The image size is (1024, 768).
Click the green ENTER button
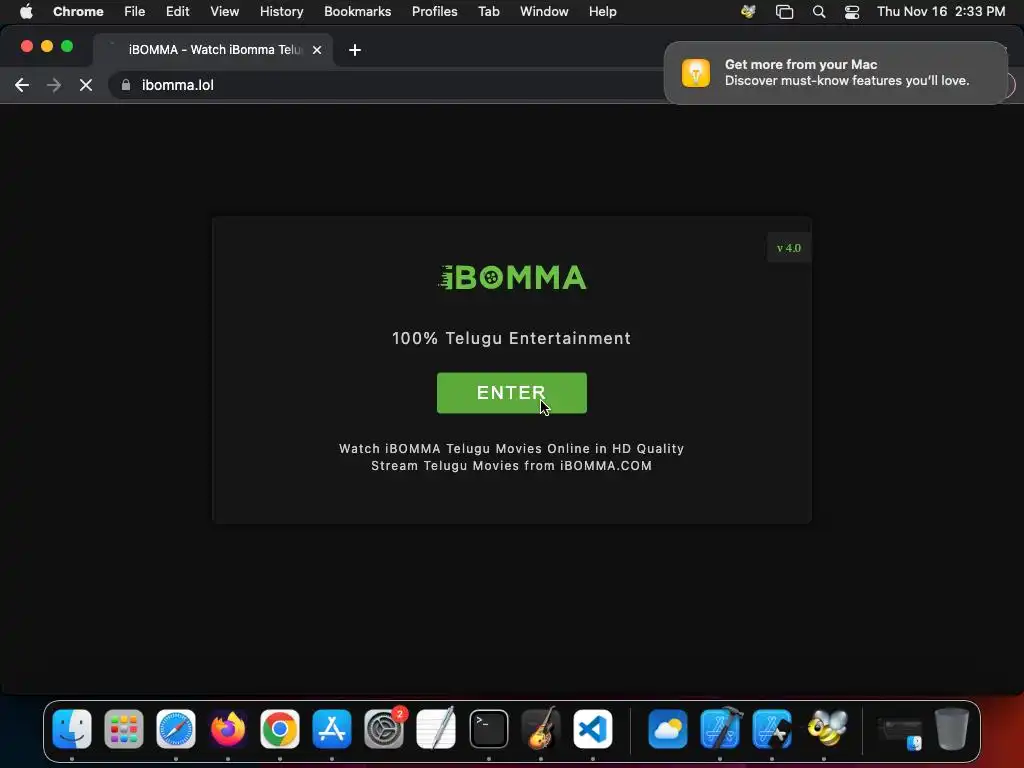tap(511, 392)
